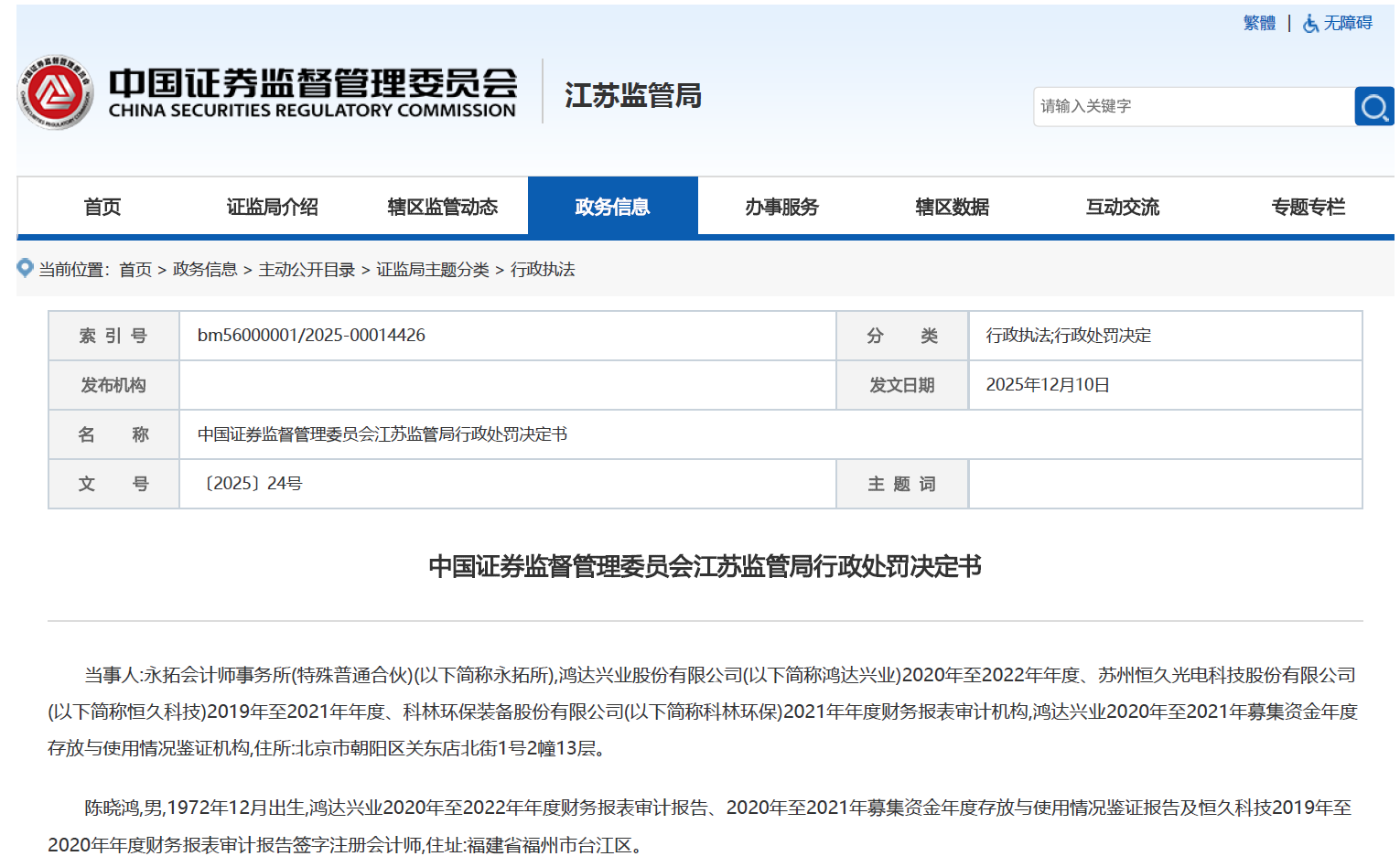This screenshot has height=867, width=1400.
Task: Click the 江苏监管局 heading text
Action: coord(633,95)
